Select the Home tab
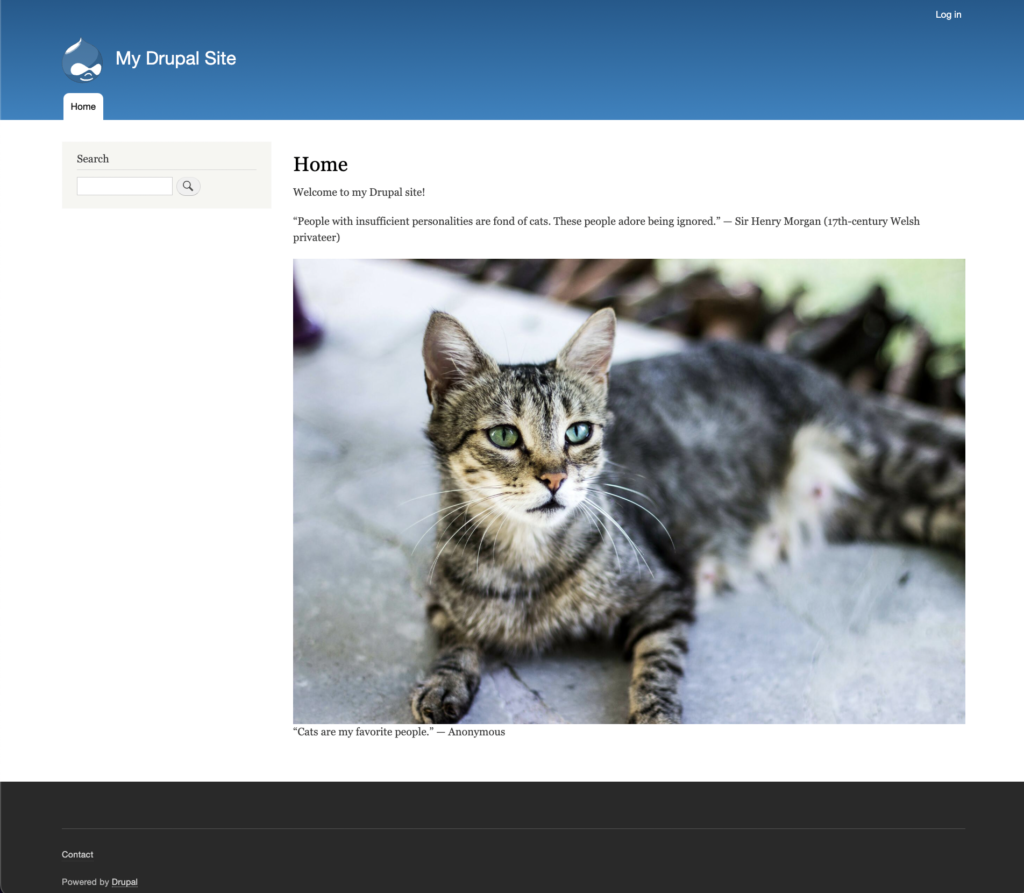This screenshot has height=893, width=1024. point(83,106)
